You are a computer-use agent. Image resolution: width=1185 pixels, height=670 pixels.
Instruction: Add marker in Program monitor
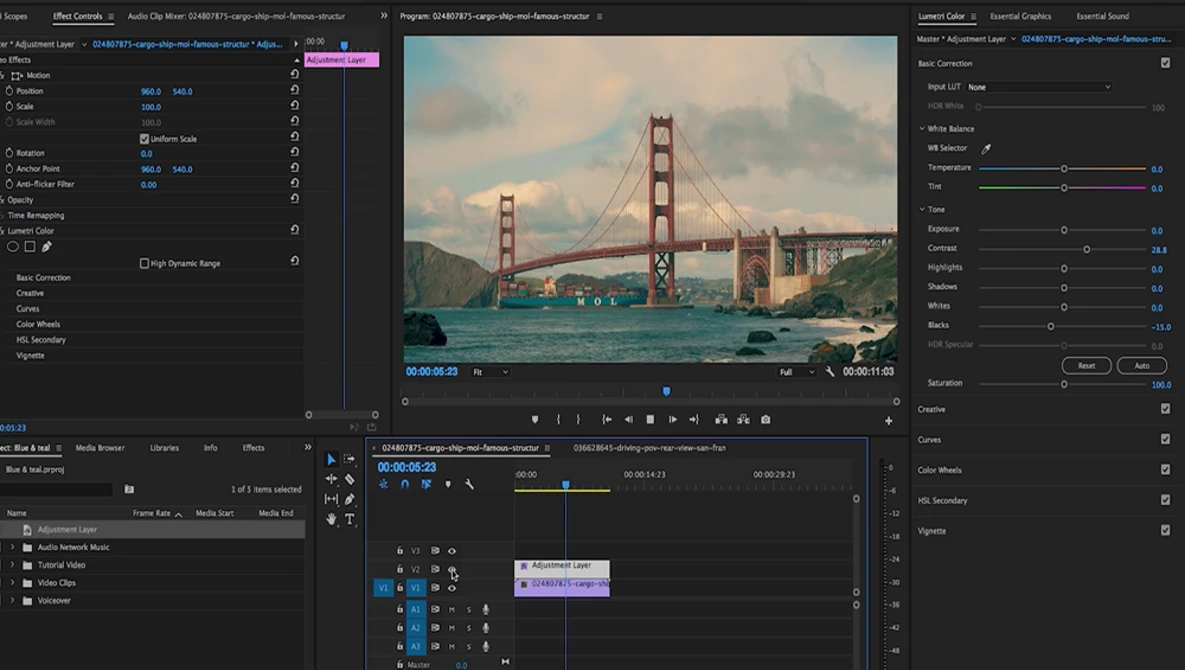(x=535, y=419)
